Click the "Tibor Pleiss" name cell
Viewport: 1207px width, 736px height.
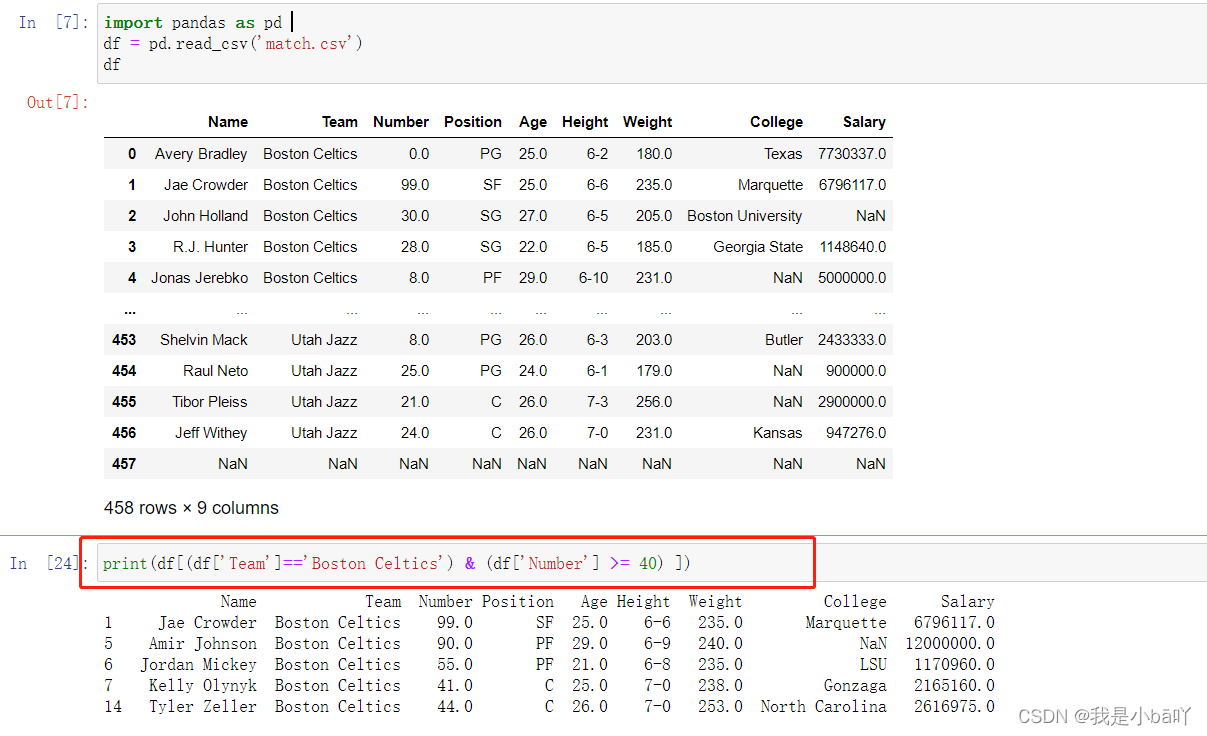point(210,402)
